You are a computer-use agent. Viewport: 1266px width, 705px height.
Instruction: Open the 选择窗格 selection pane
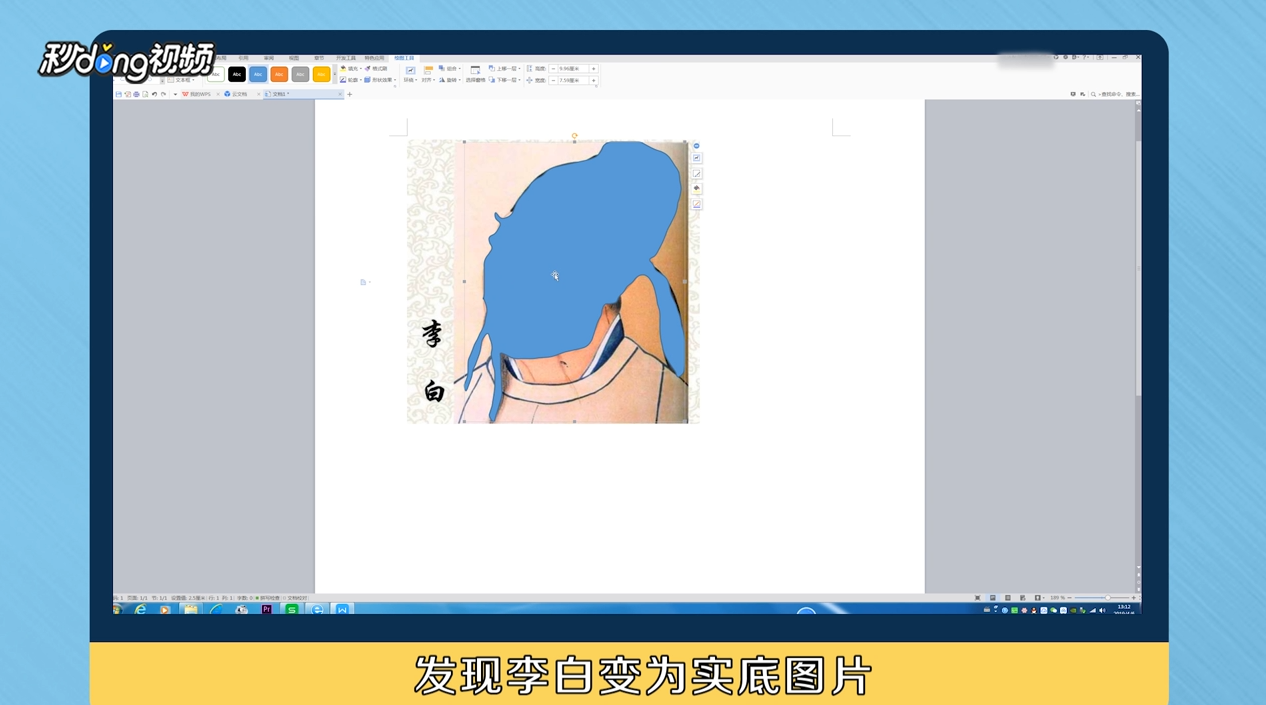tap(475, 74)
